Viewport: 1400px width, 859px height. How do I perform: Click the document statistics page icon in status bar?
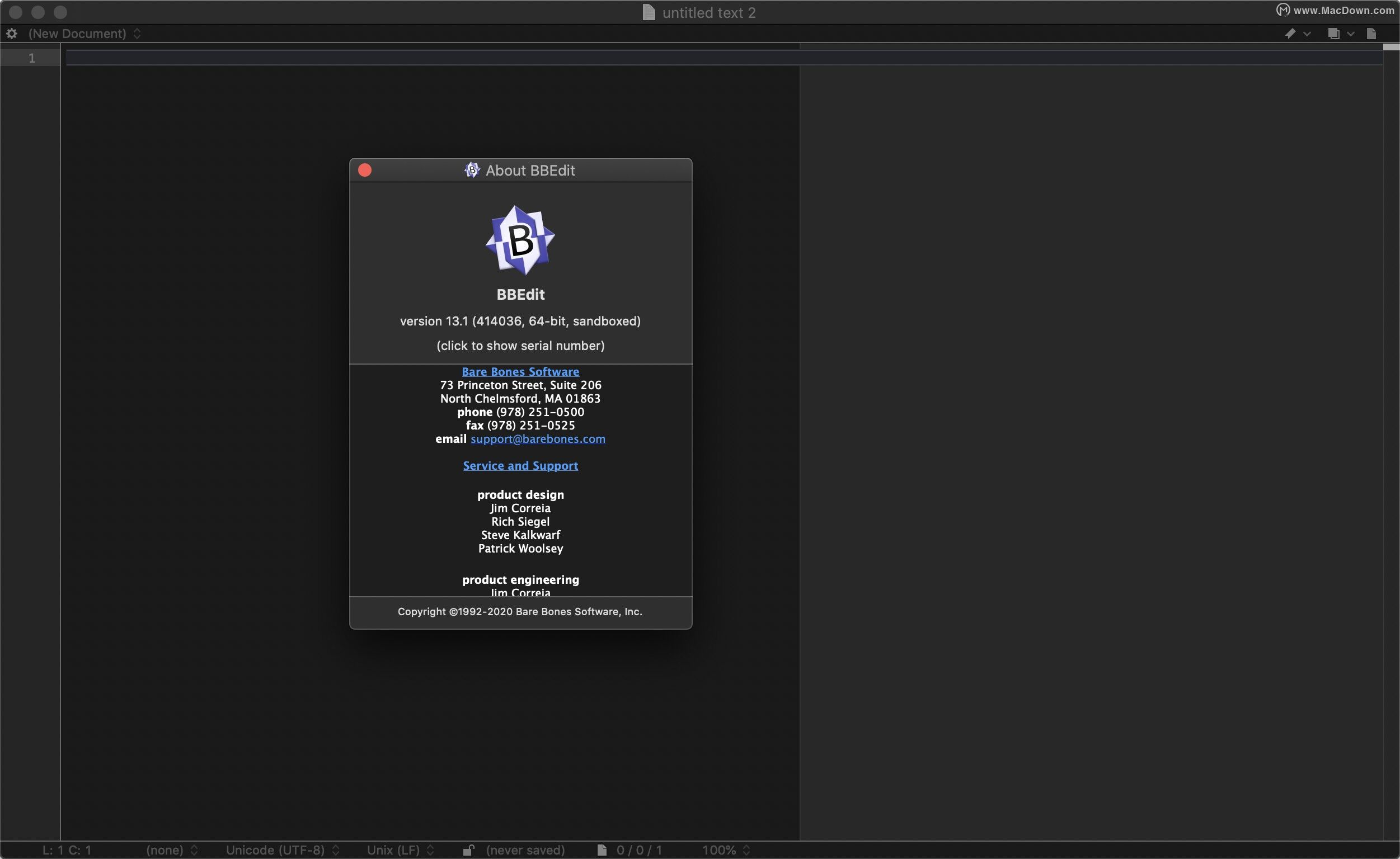[602, 850]
